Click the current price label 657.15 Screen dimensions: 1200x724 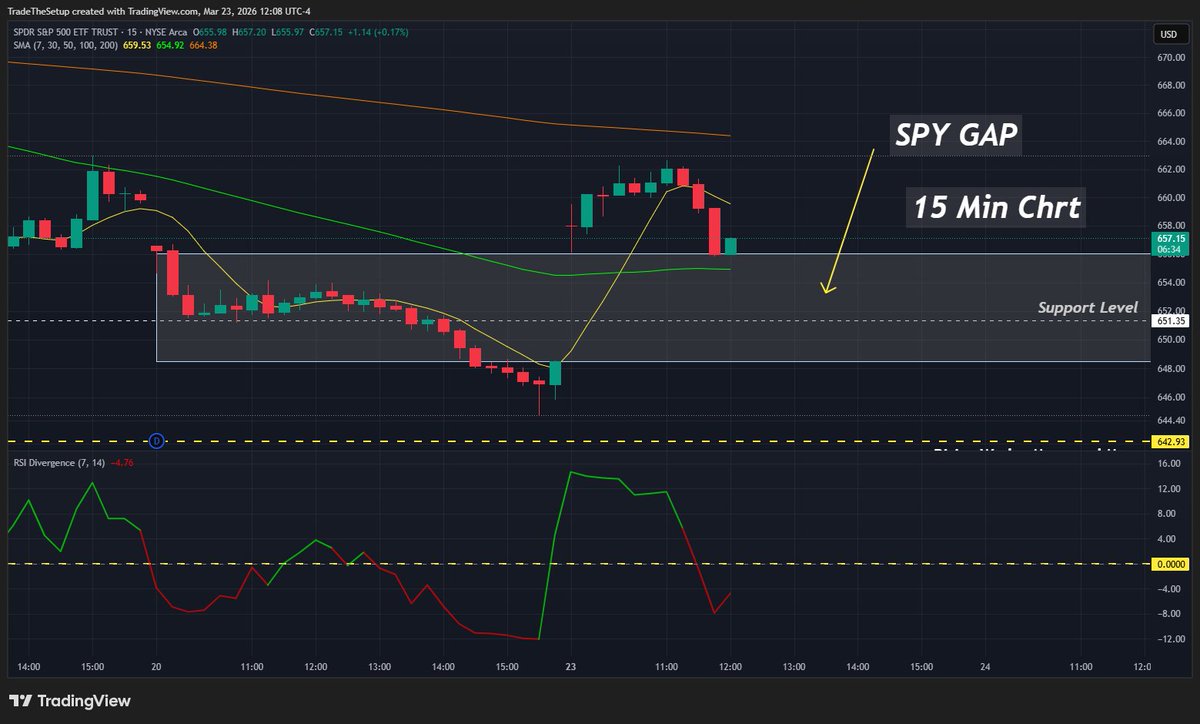click(1171, 239)
